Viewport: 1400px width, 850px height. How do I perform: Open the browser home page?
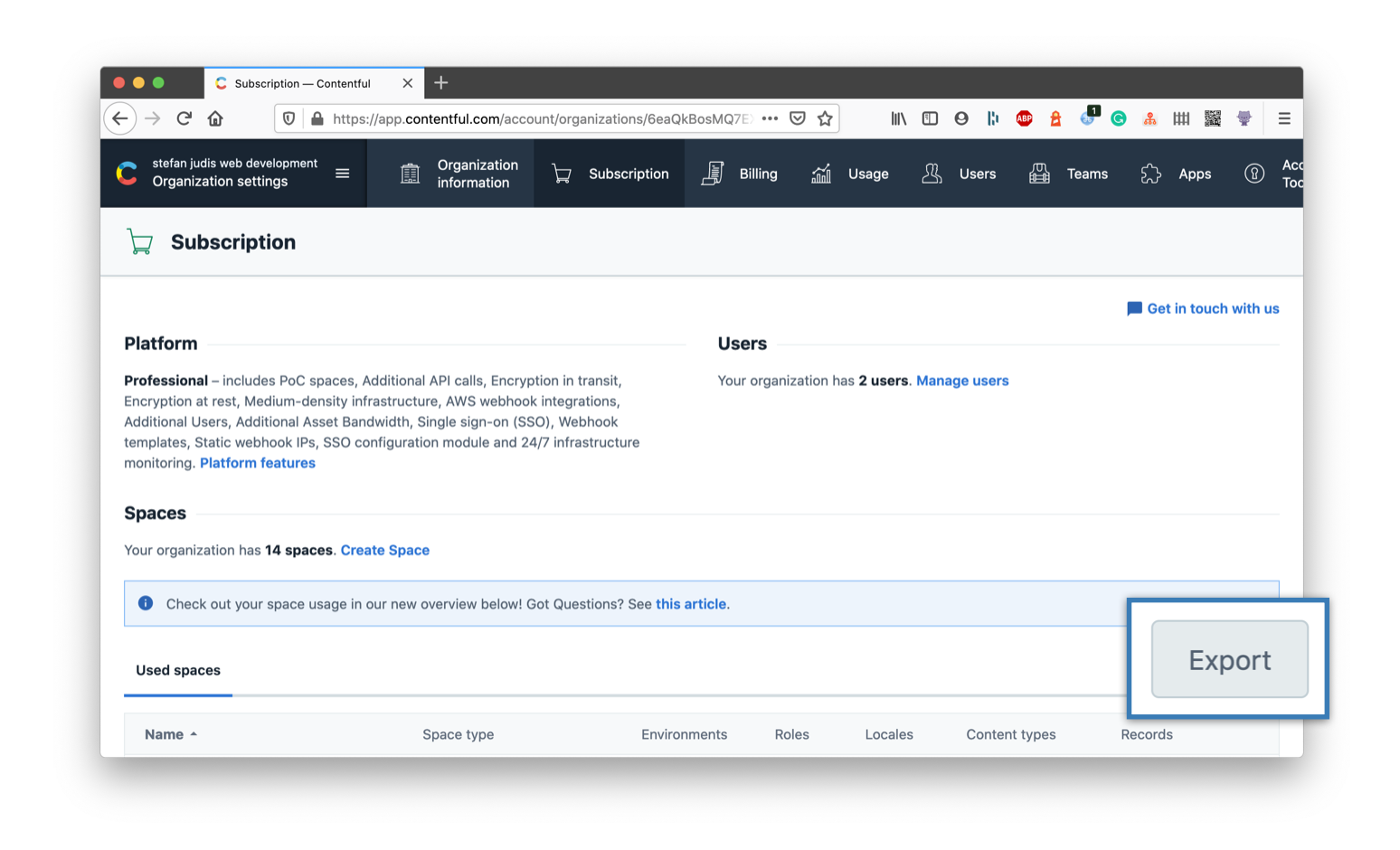(x=215, y=118)
